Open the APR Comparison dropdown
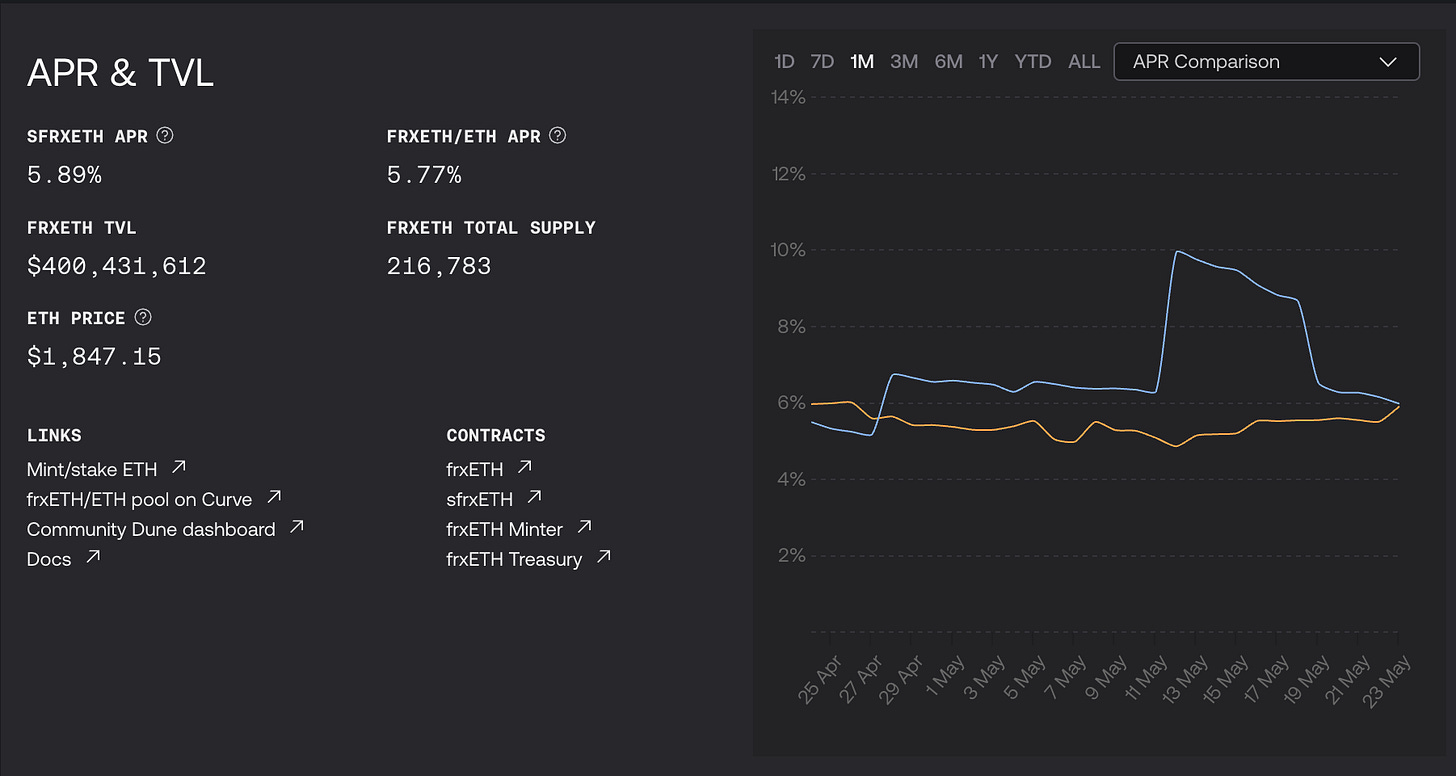Image resolution: width=1456 pixels, height=776 pixels. [1266, 62]
